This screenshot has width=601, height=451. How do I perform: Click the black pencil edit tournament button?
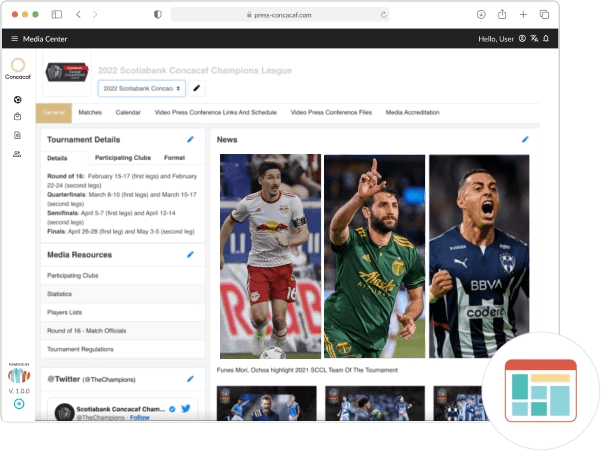tap(197, 89)
